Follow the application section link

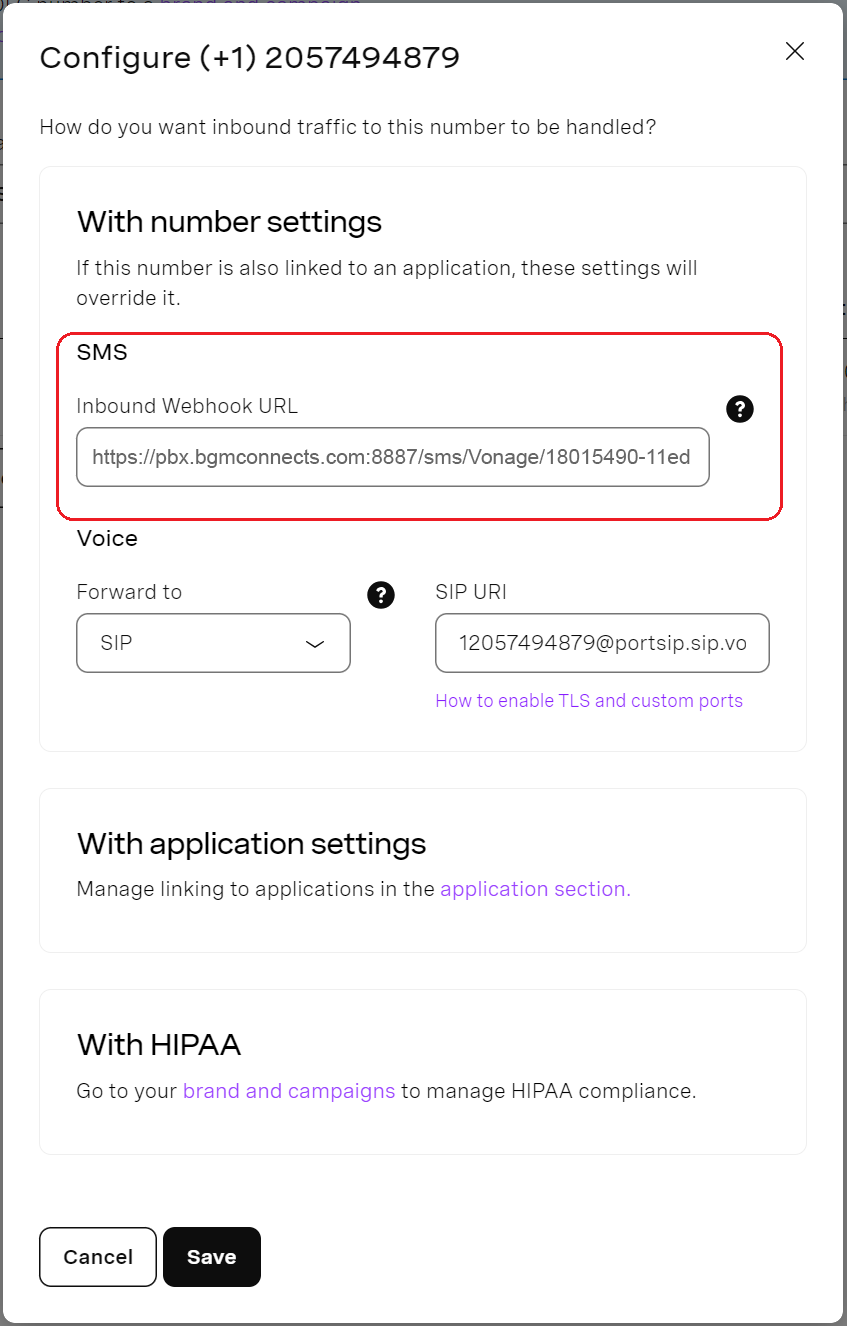[x=535, y=889]
